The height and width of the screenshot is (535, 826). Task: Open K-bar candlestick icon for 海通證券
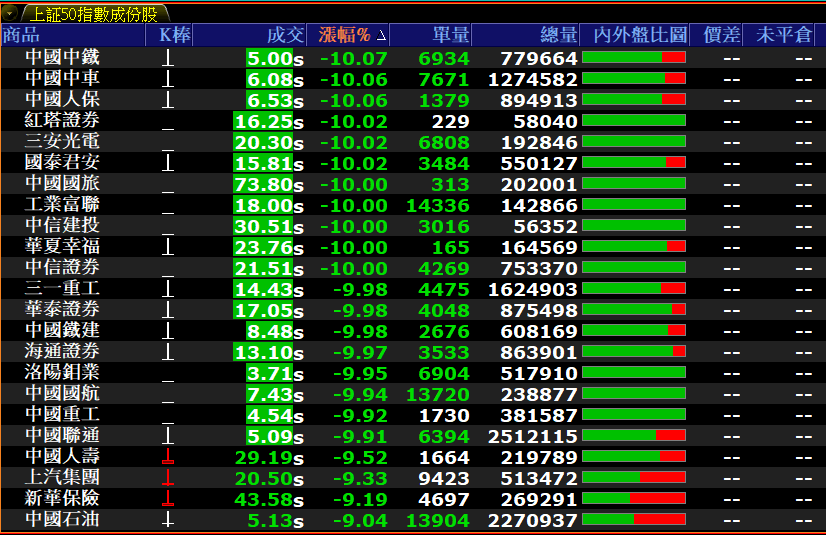point(168,352)
